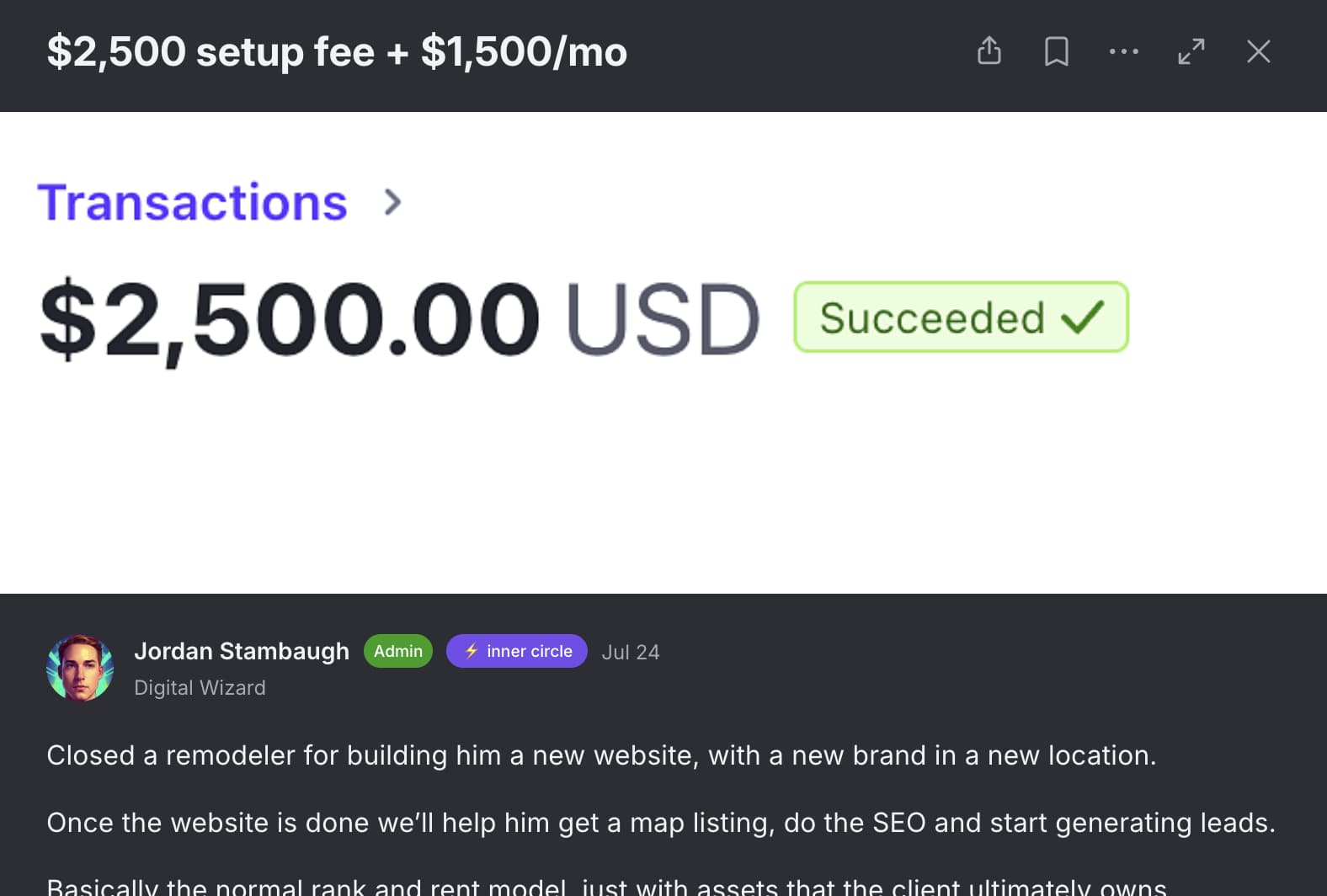This screenshot has height=896, width=1327.
Task: Click the Digital Wizard subtitle
Action: [x=200, y=688]
